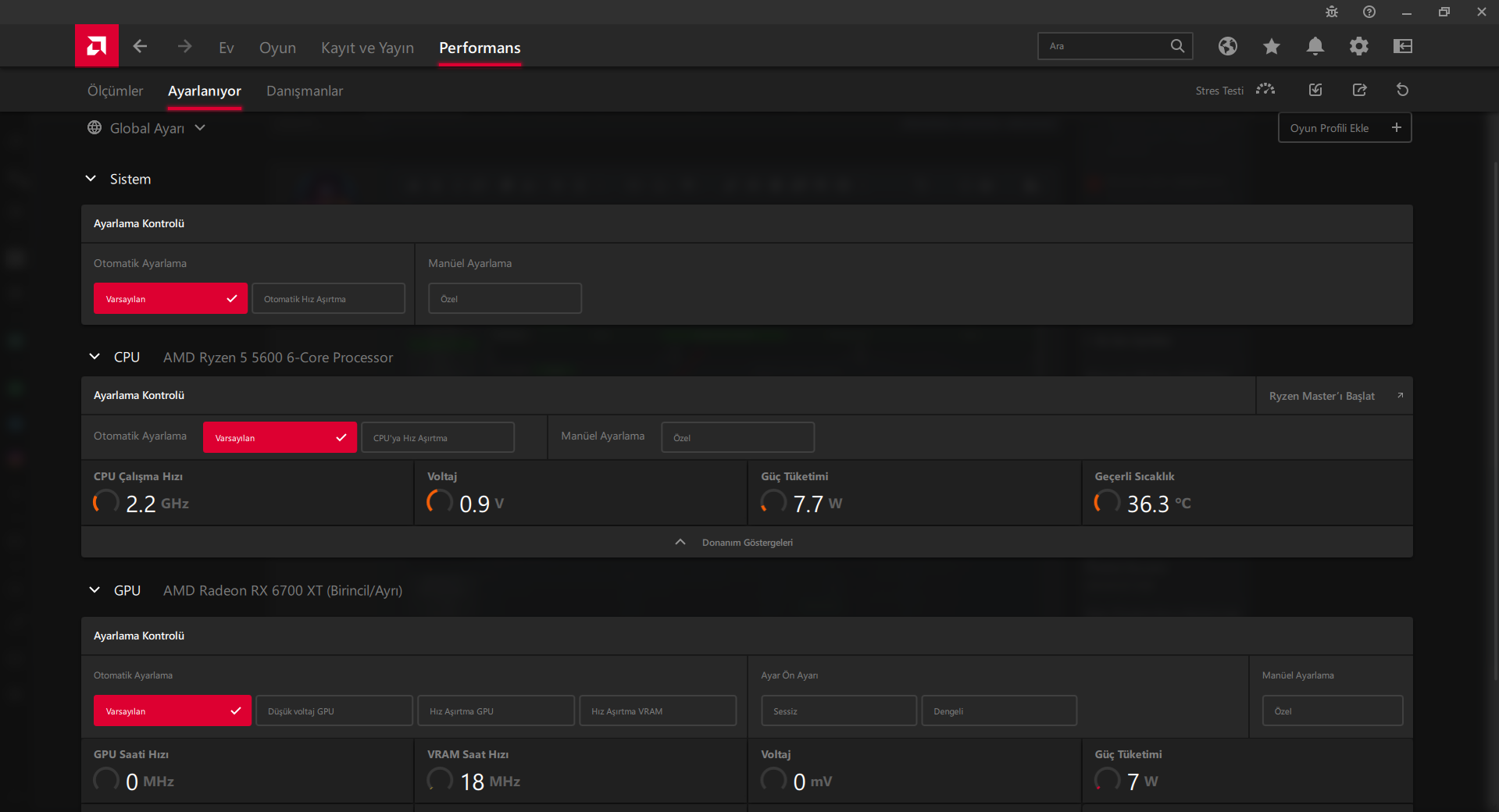Collapse the CPU section
This screenshot has height=812, width=1499.
pos(95,357)
